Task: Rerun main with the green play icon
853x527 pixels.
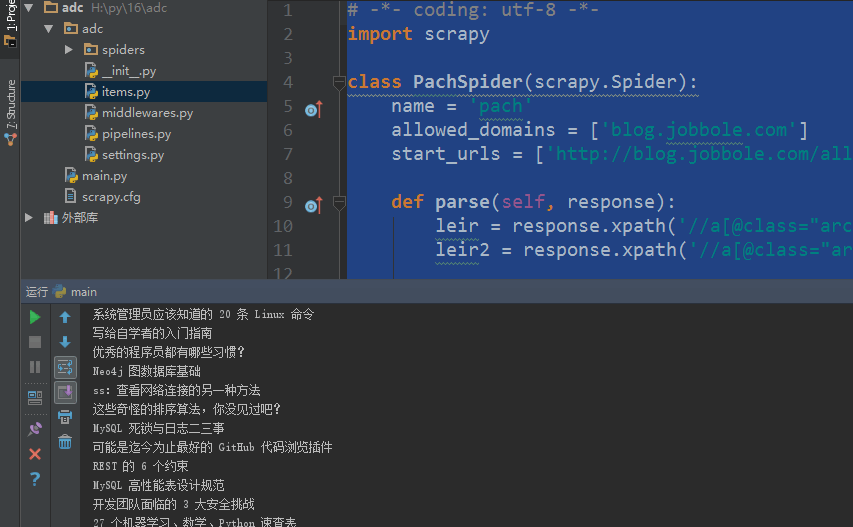Action: [35, 317]
